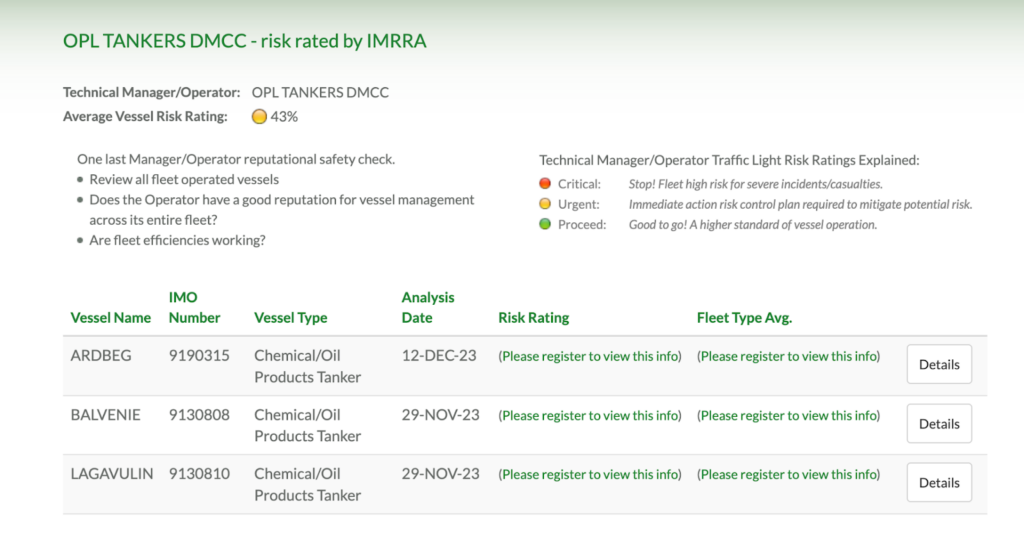
Task: Click ARDBEG fleet type avg register link
Action: point(788,356)
